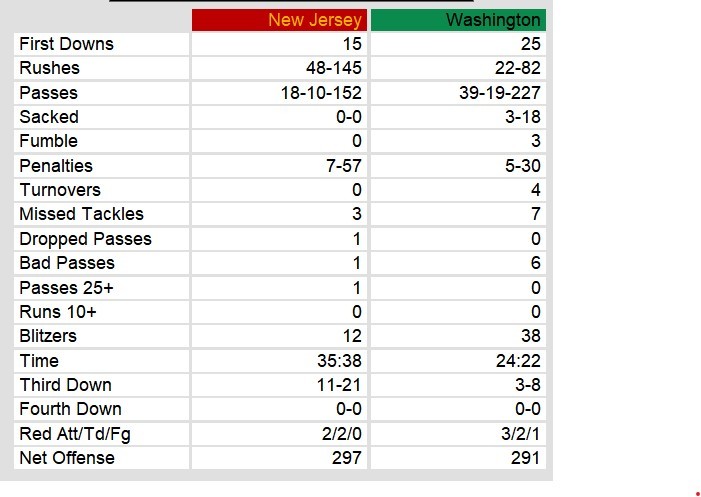701x497 pixels.
Task: Click the Rushes row label
Action: [50, 68]
